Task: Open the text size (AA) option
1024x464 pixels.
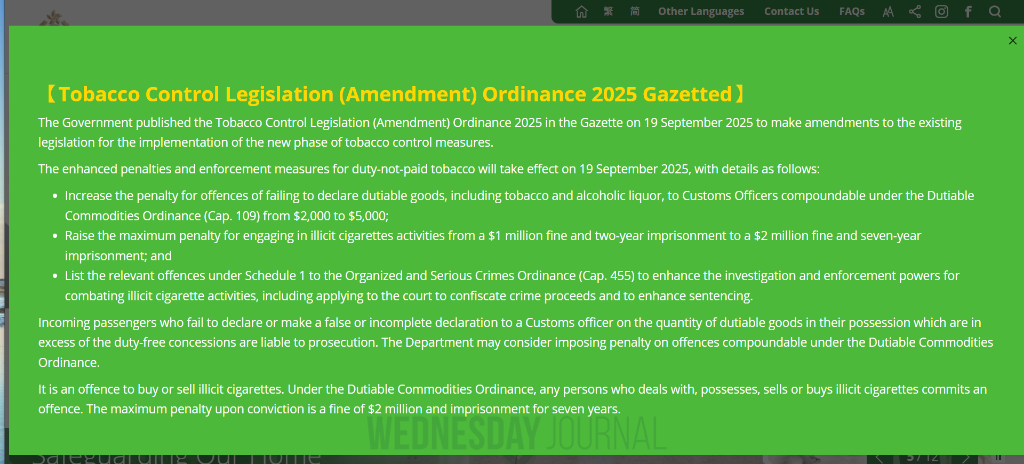Action: 888,12
